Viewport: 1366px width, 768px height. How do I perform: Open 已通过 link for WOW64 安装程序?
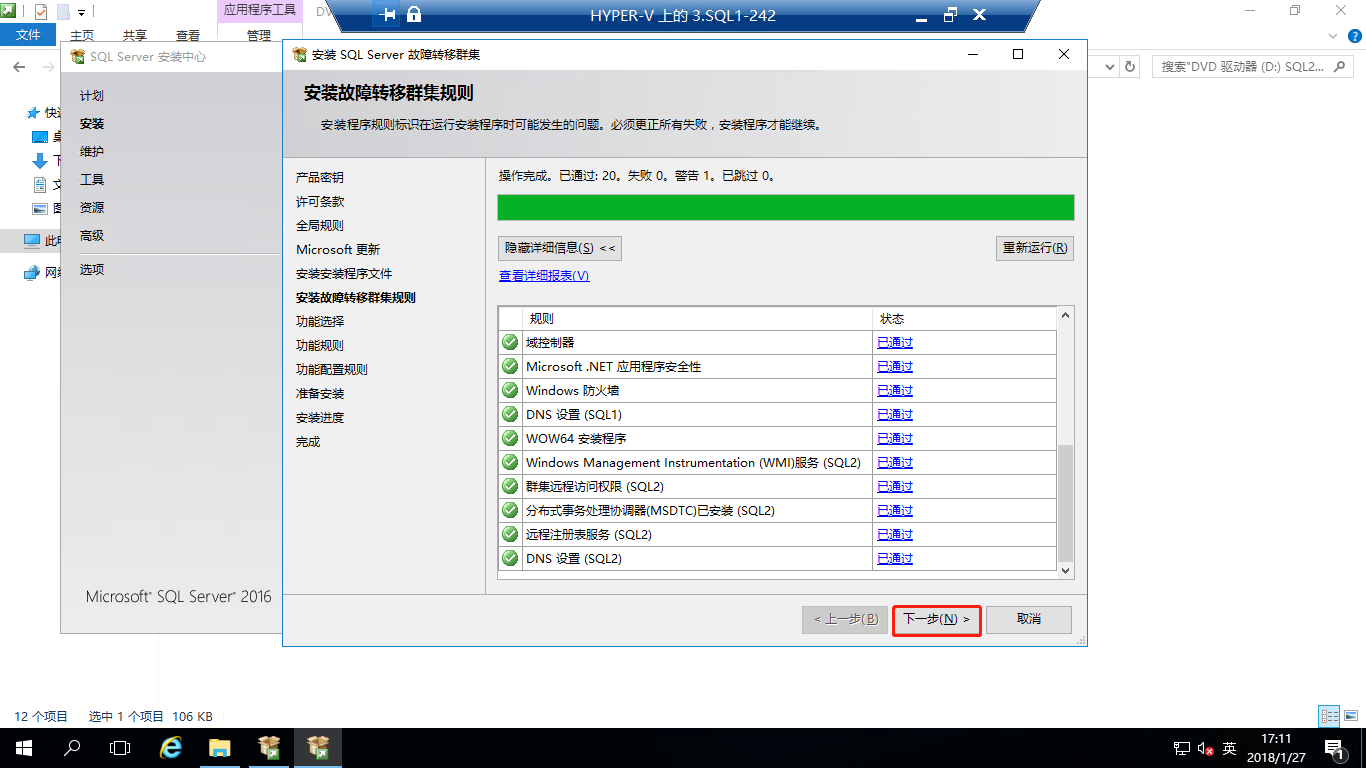(x=895, y=439)
